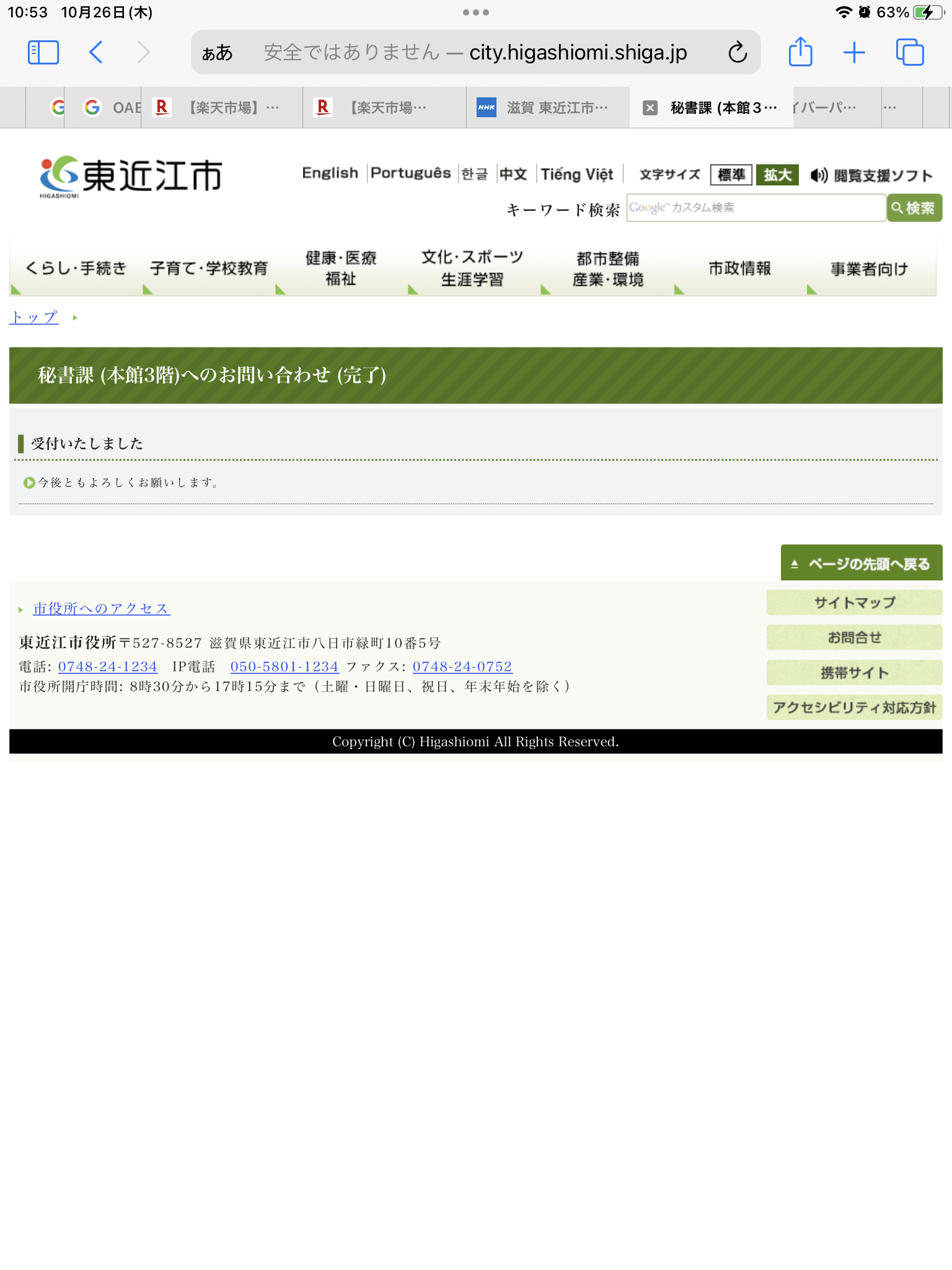The height and width of the screenshot is (1270, 952).
Task: Open the 子育て・学校教育 menu
Action: [x=209, y=269]
